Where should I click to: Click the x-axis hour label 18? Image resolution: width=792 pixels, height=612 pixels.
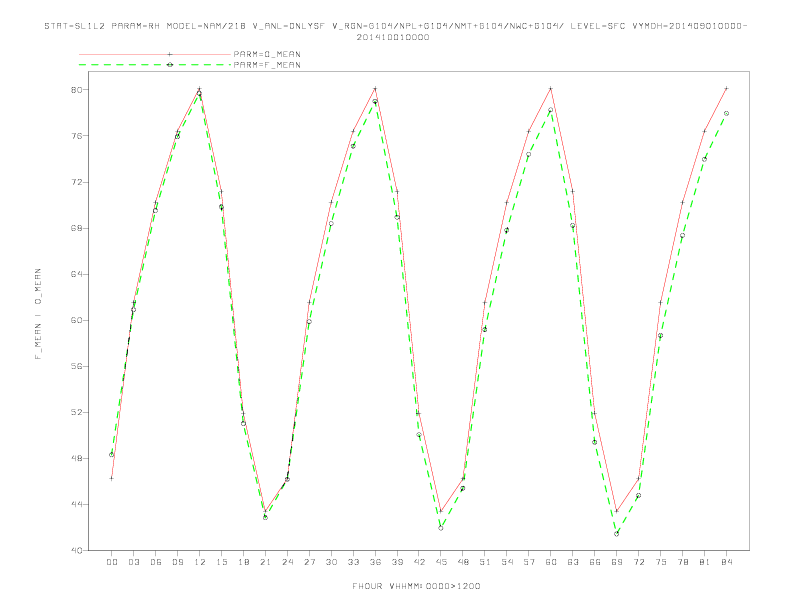(243, 562)
